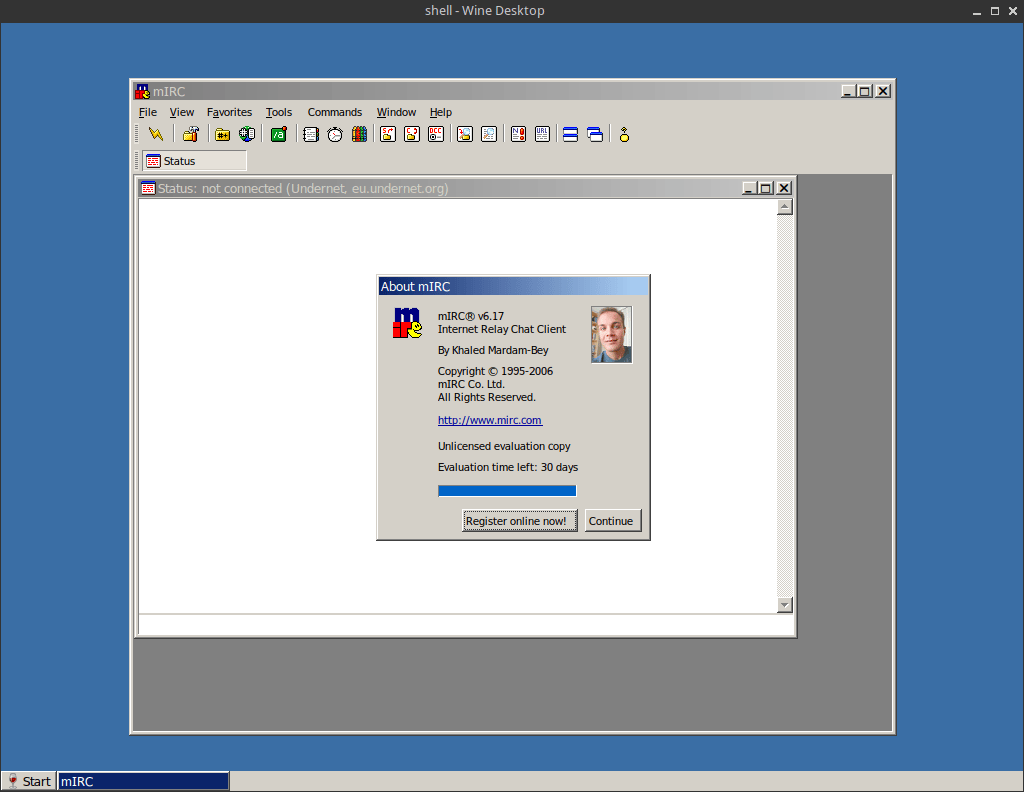Open the URL list icon

542,134
